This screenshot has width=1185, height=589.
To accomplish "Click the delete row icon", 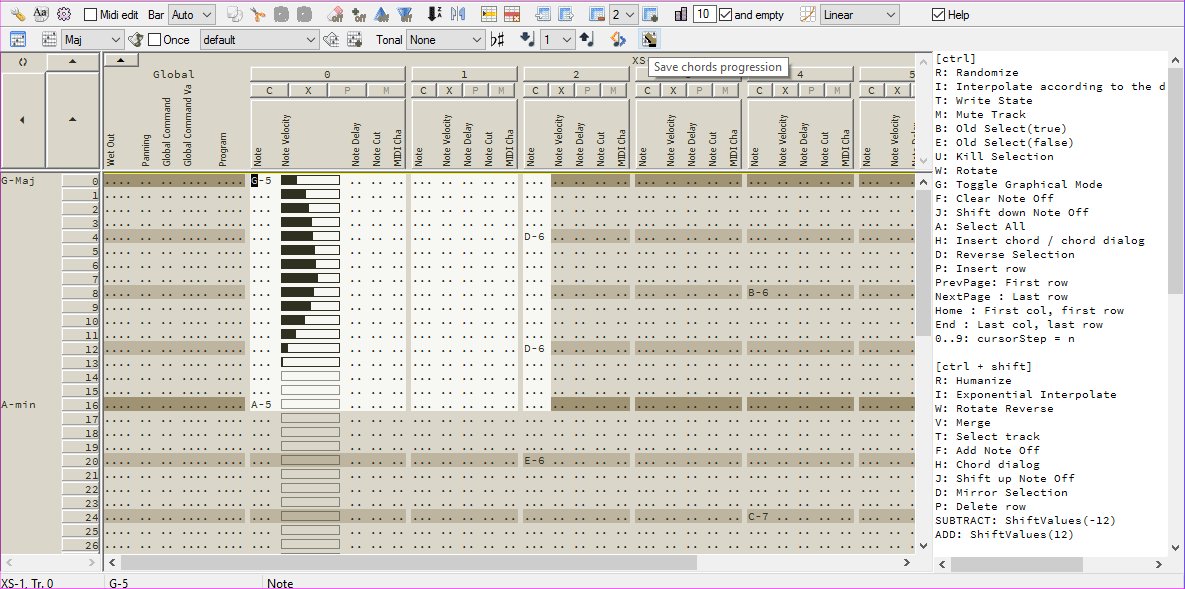I will 512,14.
